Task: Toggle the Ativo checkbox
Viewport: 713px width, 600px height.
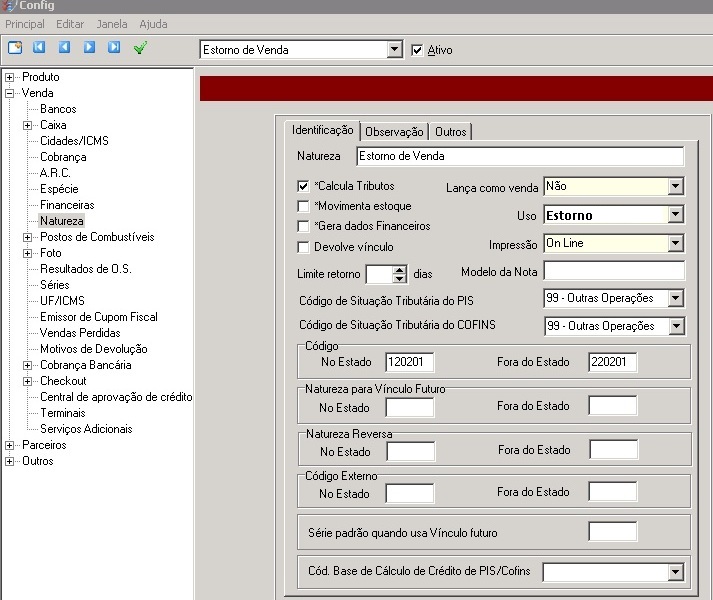Action: click(417, 50)
